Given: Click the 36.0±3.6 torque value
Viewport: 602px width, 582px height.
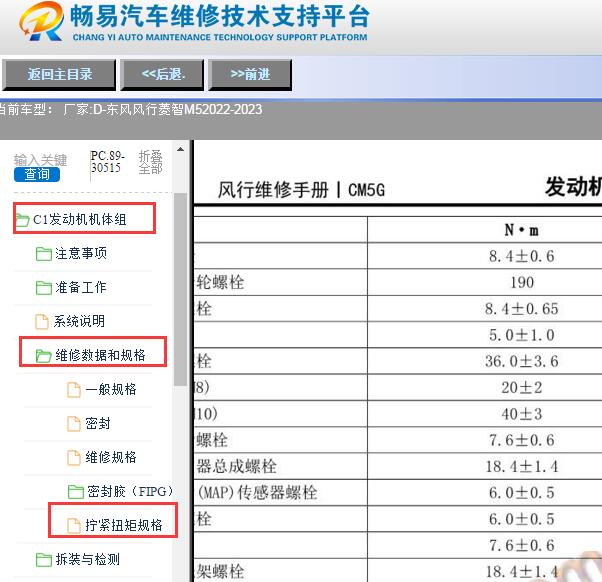Looking at the screenshot, I should pyautogui.click(x=521, y=361).
